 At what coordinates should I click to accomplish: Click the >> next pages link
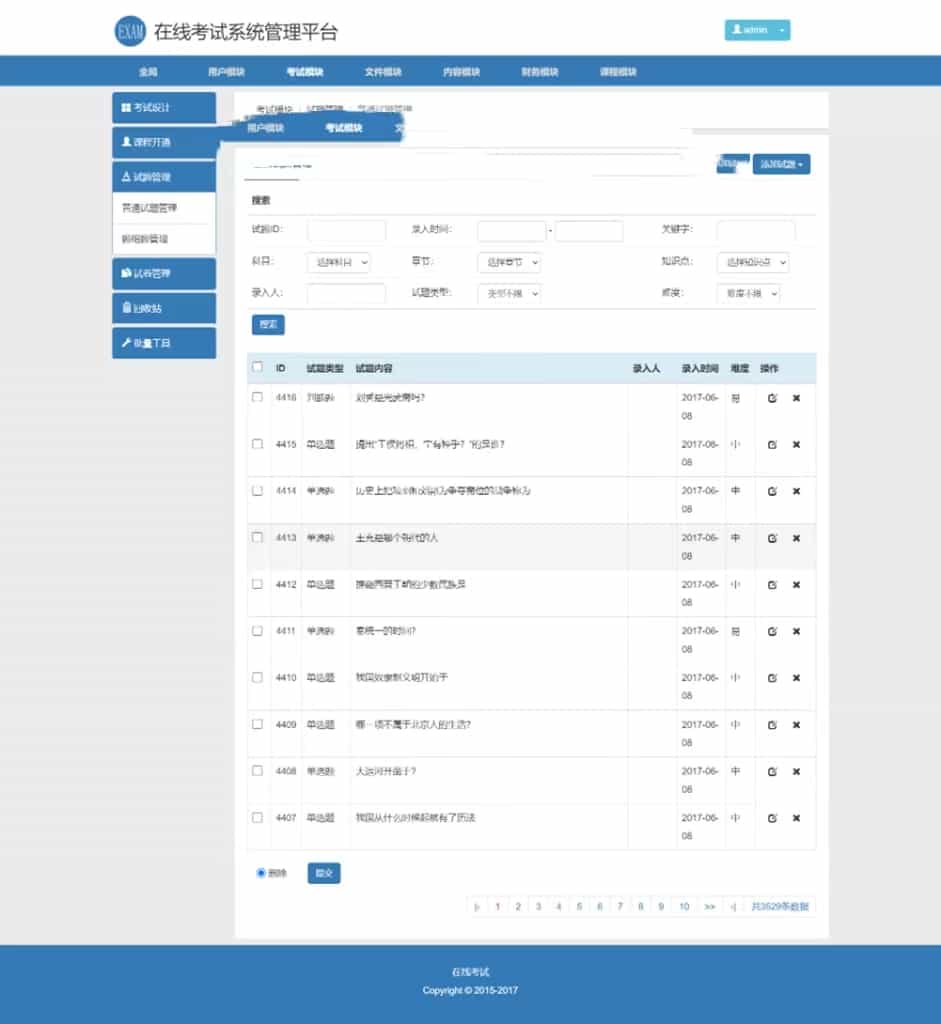(709, 906)
